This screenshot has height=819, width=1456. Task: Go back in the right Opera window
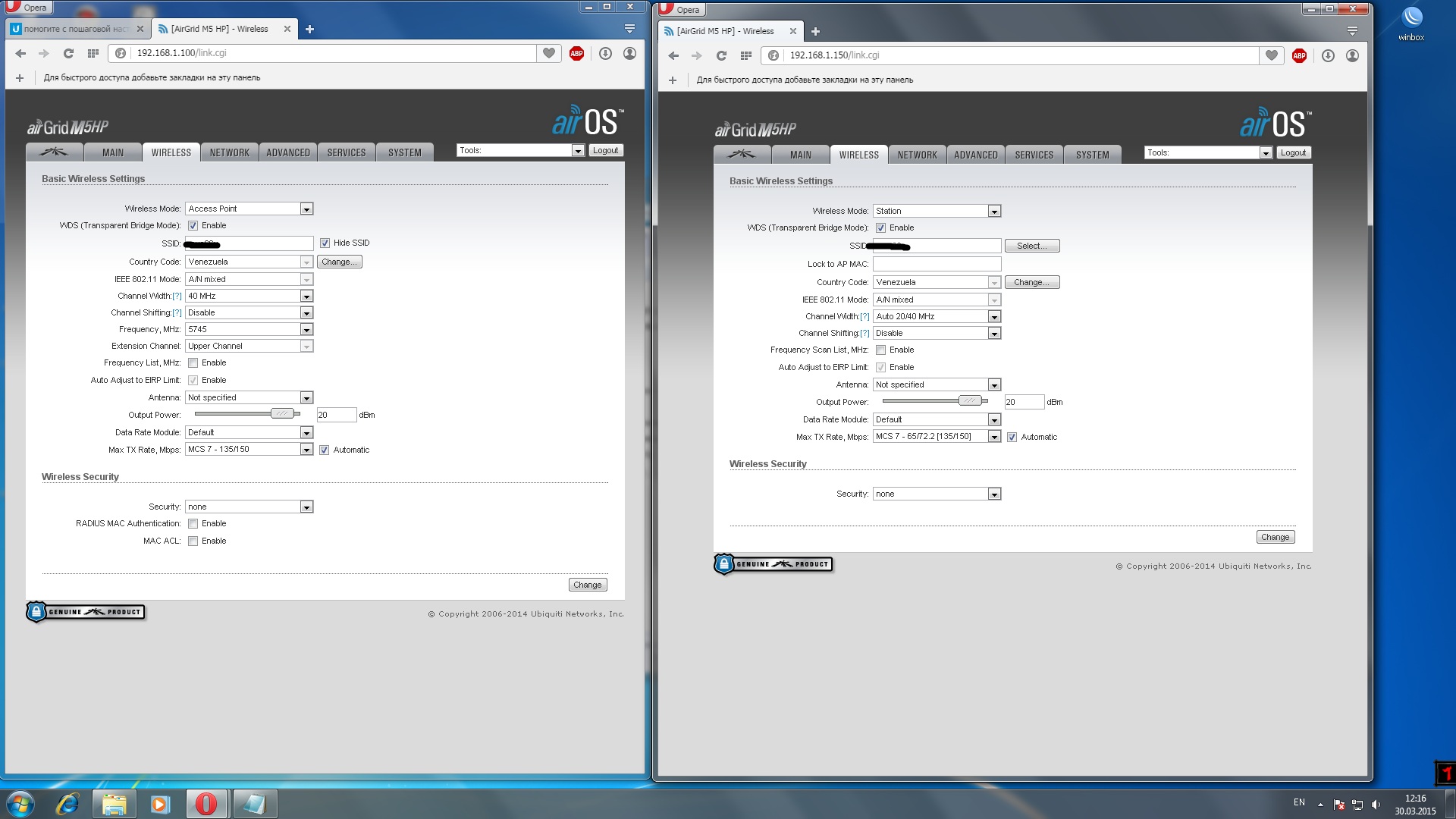point(673,55)
